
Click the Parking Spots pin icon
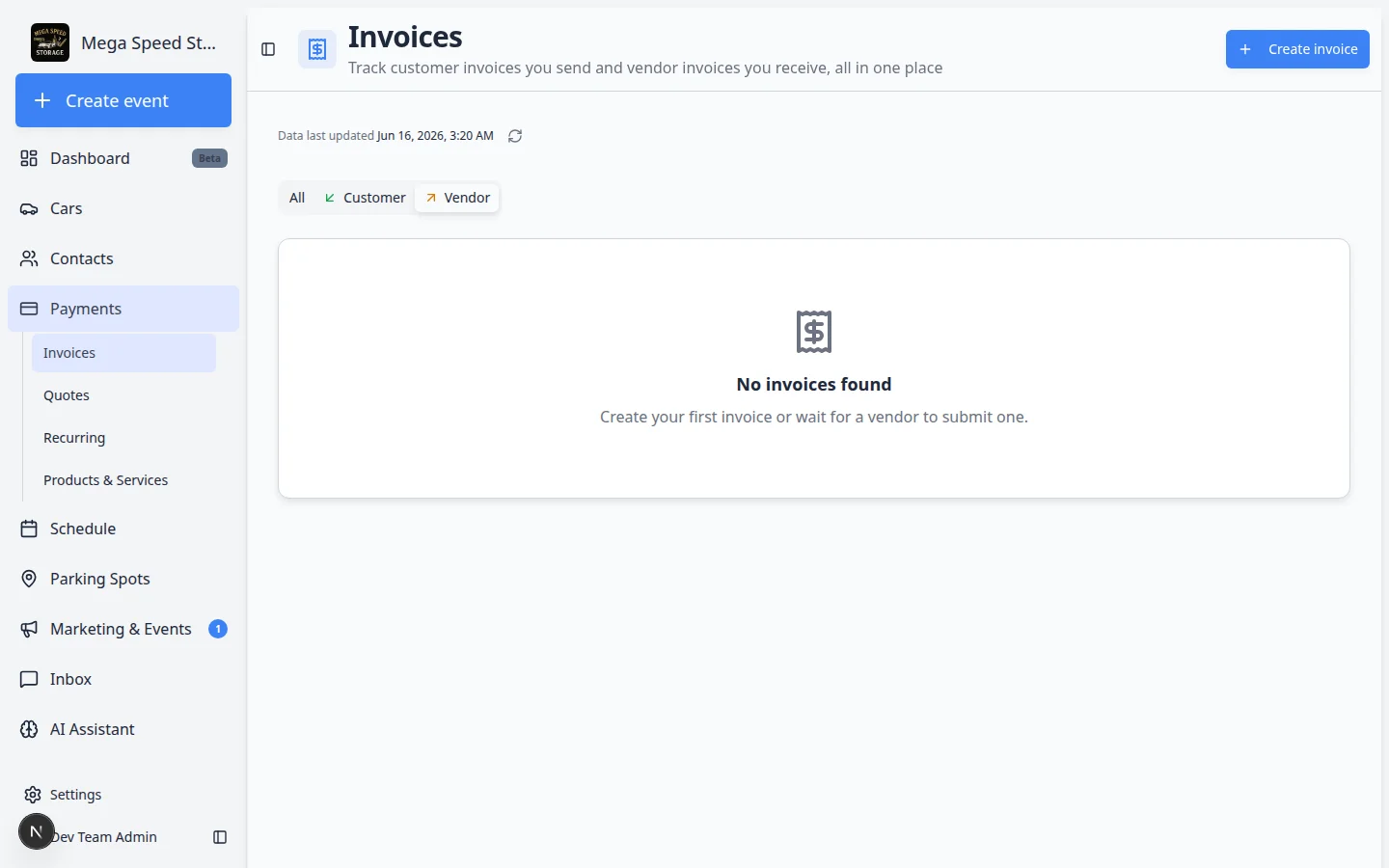[x=29, y=579]
